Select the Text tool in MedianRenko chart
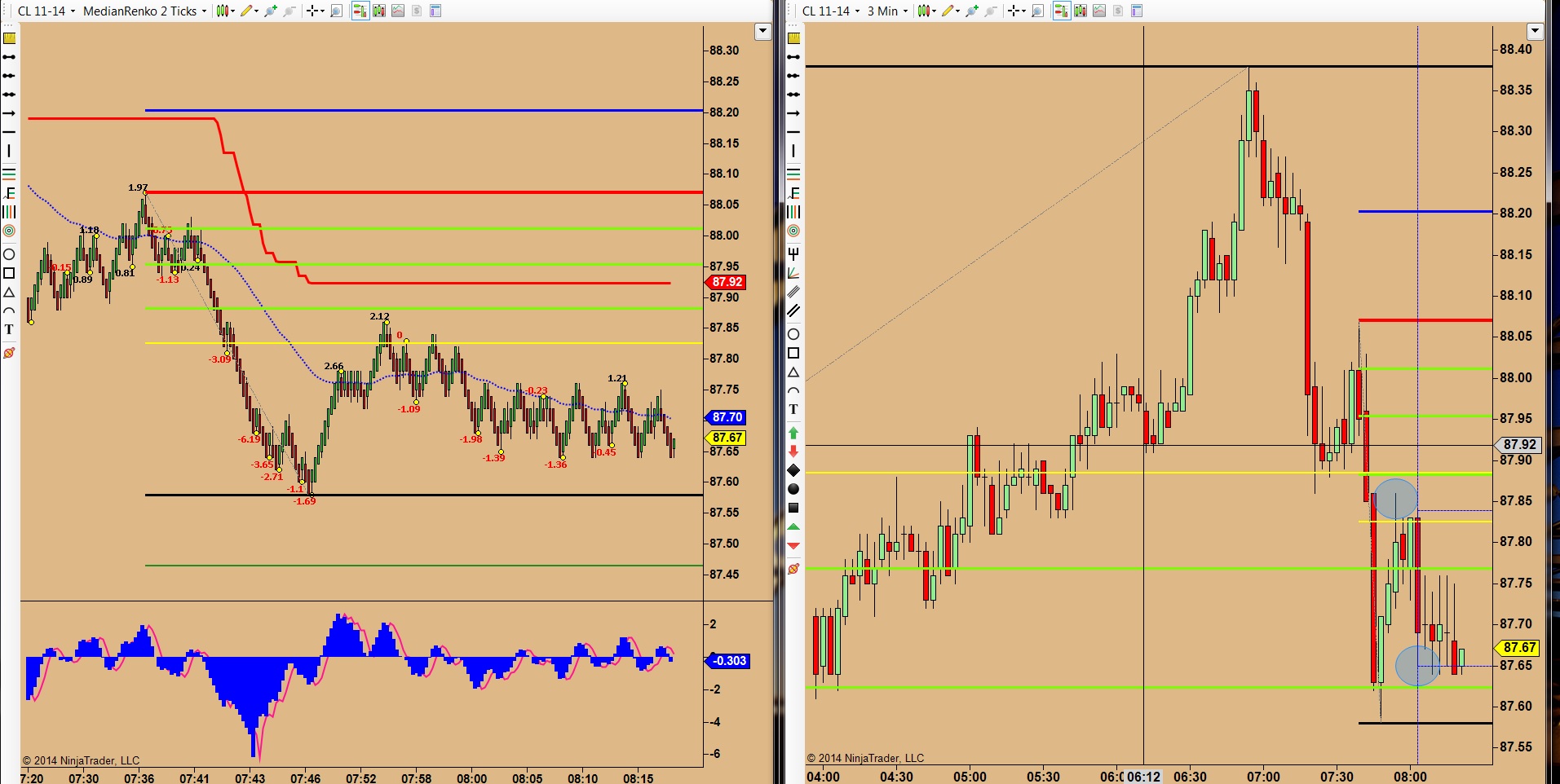The image size is (1560, 784). (9, 329)
